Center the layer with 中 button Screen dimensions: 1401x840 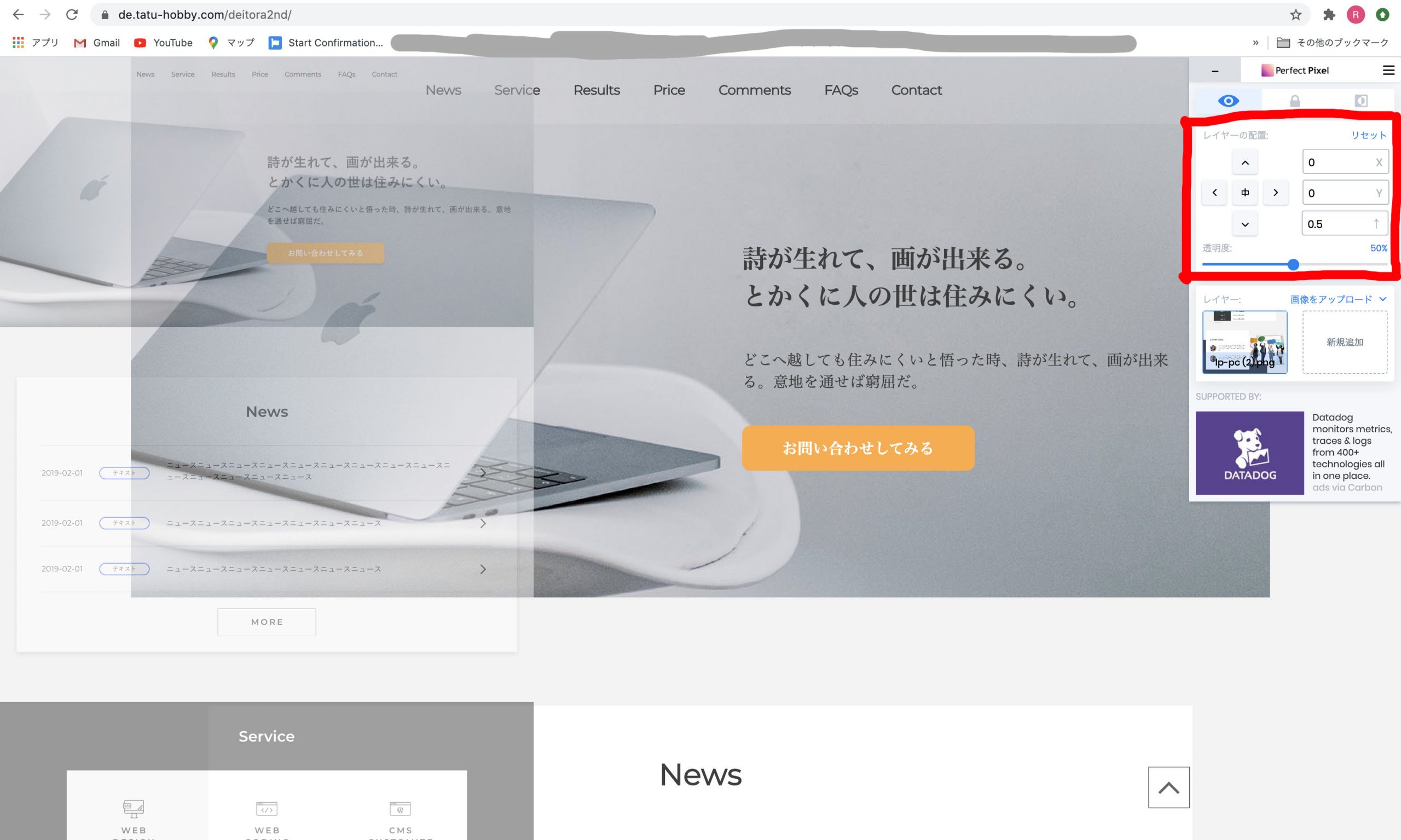point(1245,193)
